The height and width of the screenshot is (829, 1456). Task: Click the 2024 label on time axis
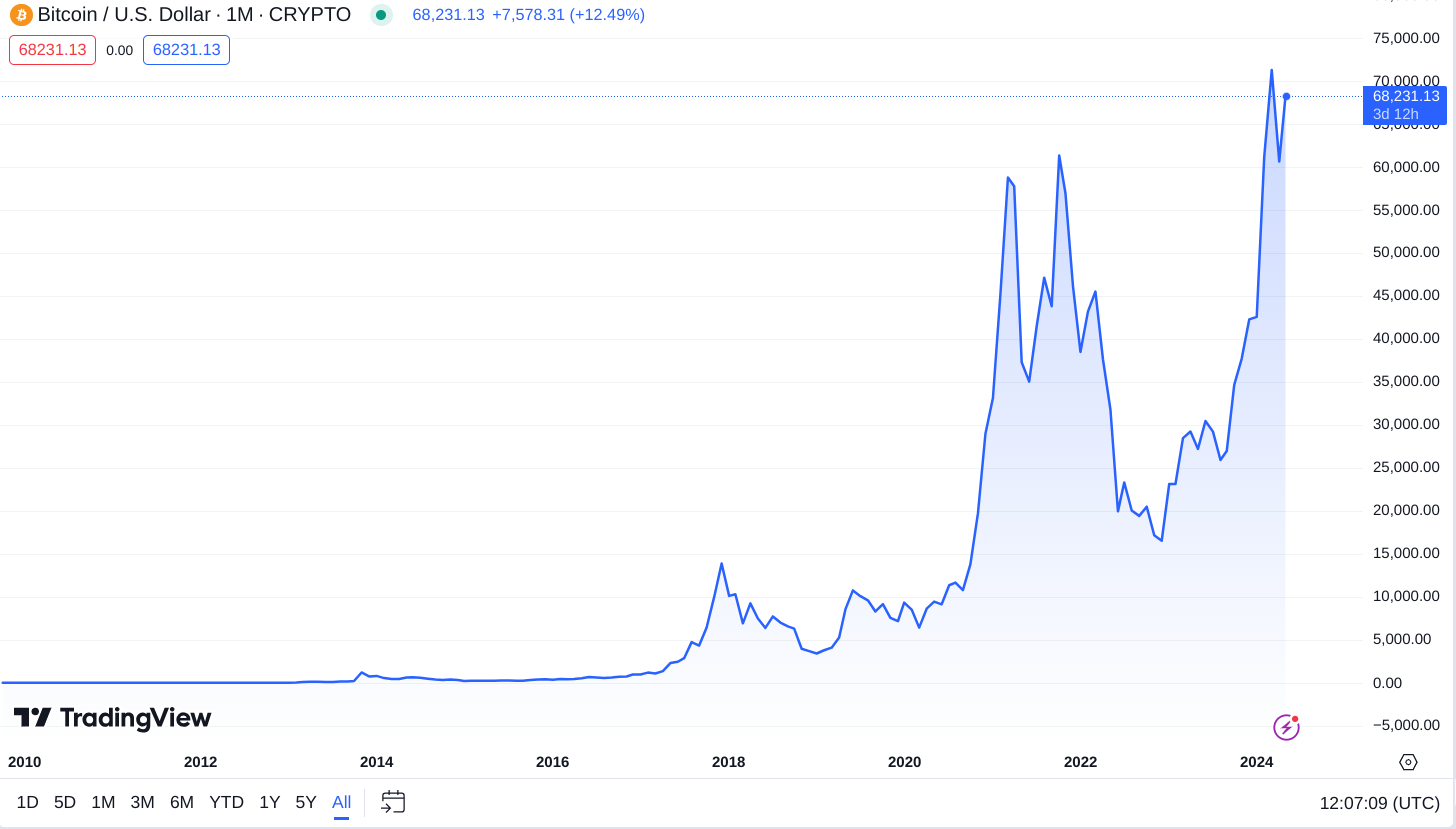[x=1256, y=762]
